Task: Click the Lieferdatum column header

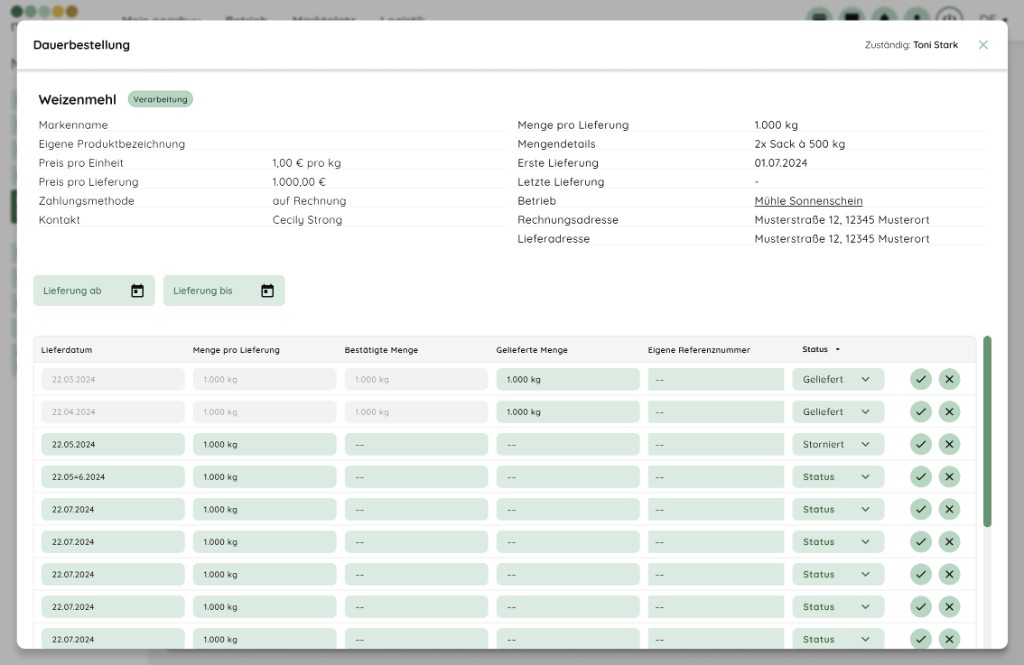Action: click(x=67, y=350)
